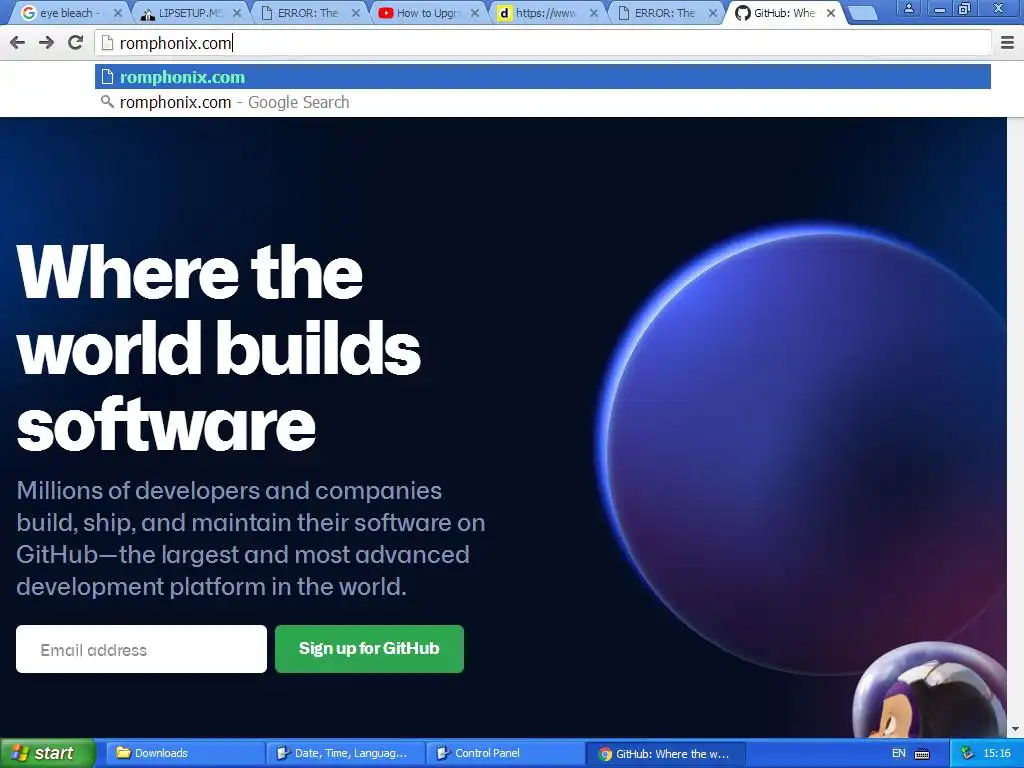Open the Control Panel taskbar window
This screenshot has height=768, width=1024.
504,754
